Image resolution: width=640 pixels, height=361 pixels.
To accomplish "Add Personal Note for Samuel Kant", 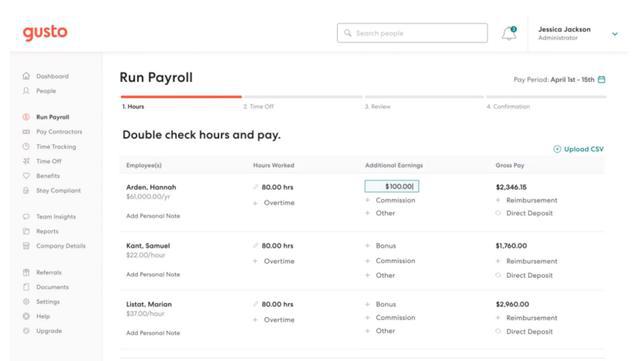I will point(153,274).
